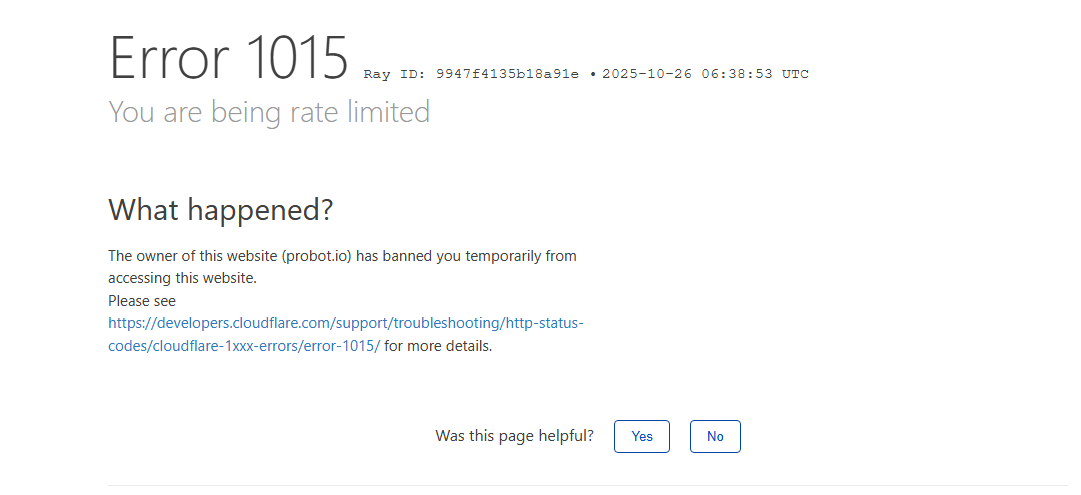This screenshot has height=495, width=1081.
Task: Click the 2025-10-26 UTC timestamp
Action: click(705, 74)
